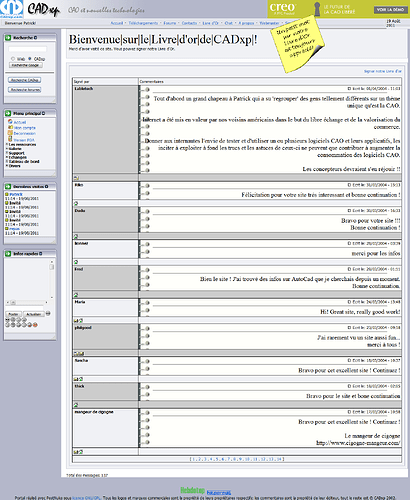The height and width of the screenshot is (500, 410).
Task: Open Livre d'Or in the top navigation
Action: coord(211,23)
